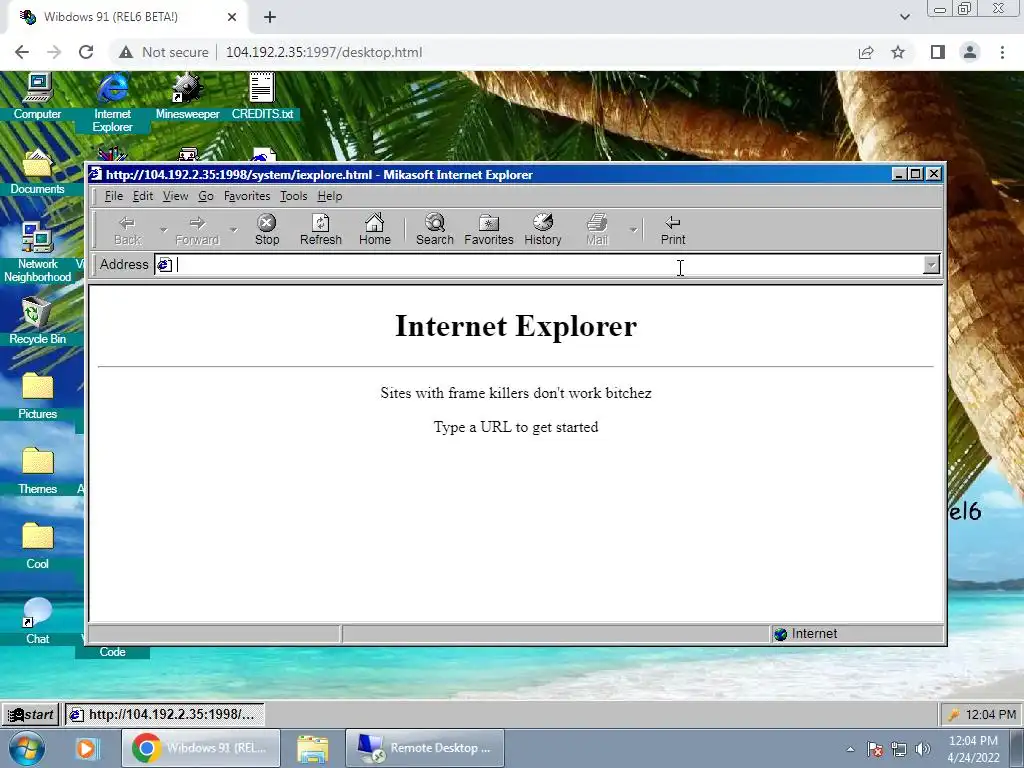
Task: Click the Internet zone globe in status bar
Action: point(780,634)
